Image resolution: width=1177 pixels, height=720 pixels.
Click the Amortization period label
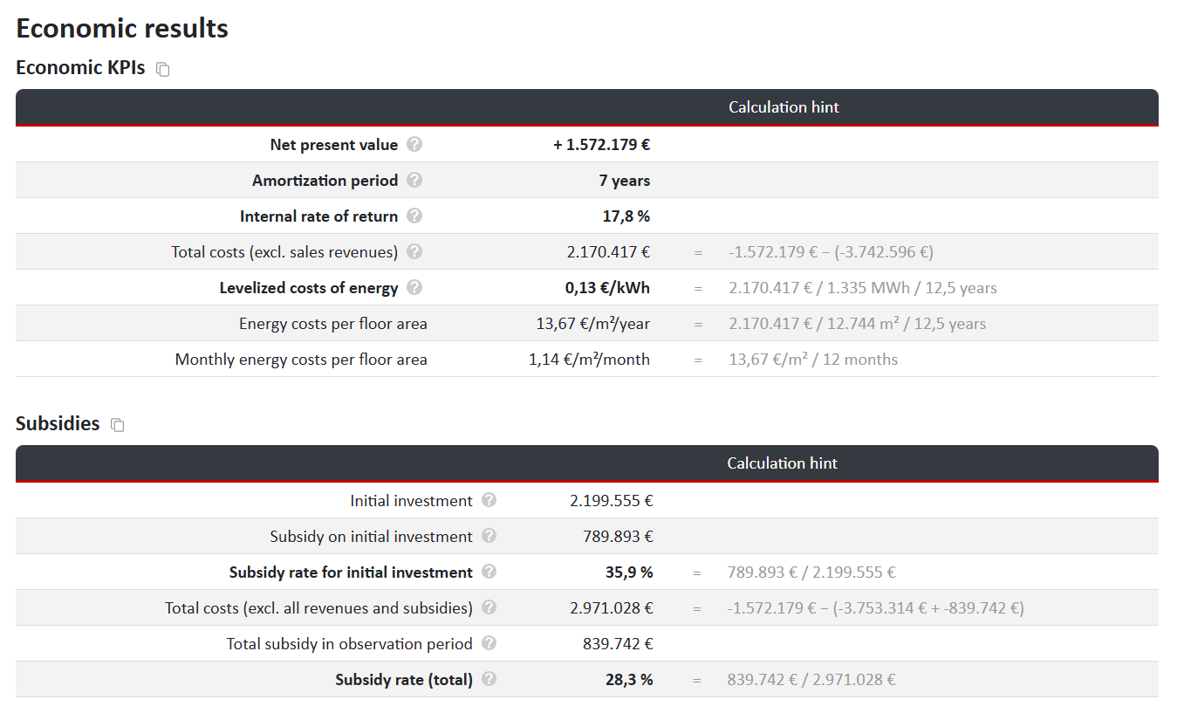coord(325,181)
